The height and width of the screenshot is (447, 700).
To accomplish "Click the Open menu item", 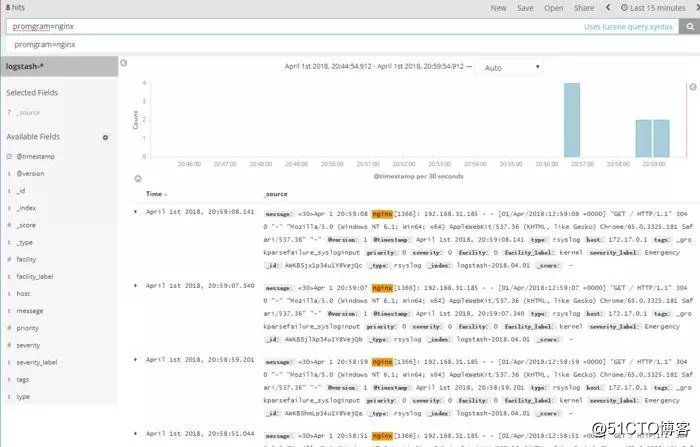I will pyautogui.click(x=554, y=8).
